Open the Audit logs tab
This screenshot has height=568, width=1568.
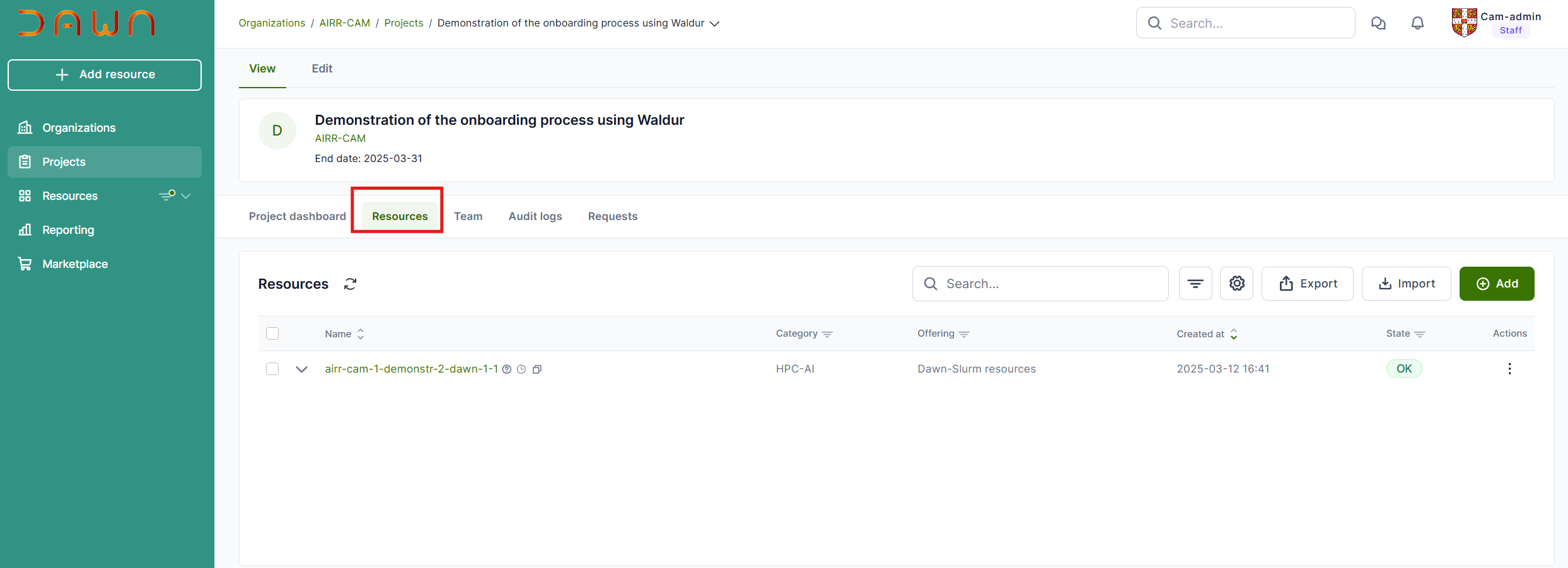(x=535, y=216)
